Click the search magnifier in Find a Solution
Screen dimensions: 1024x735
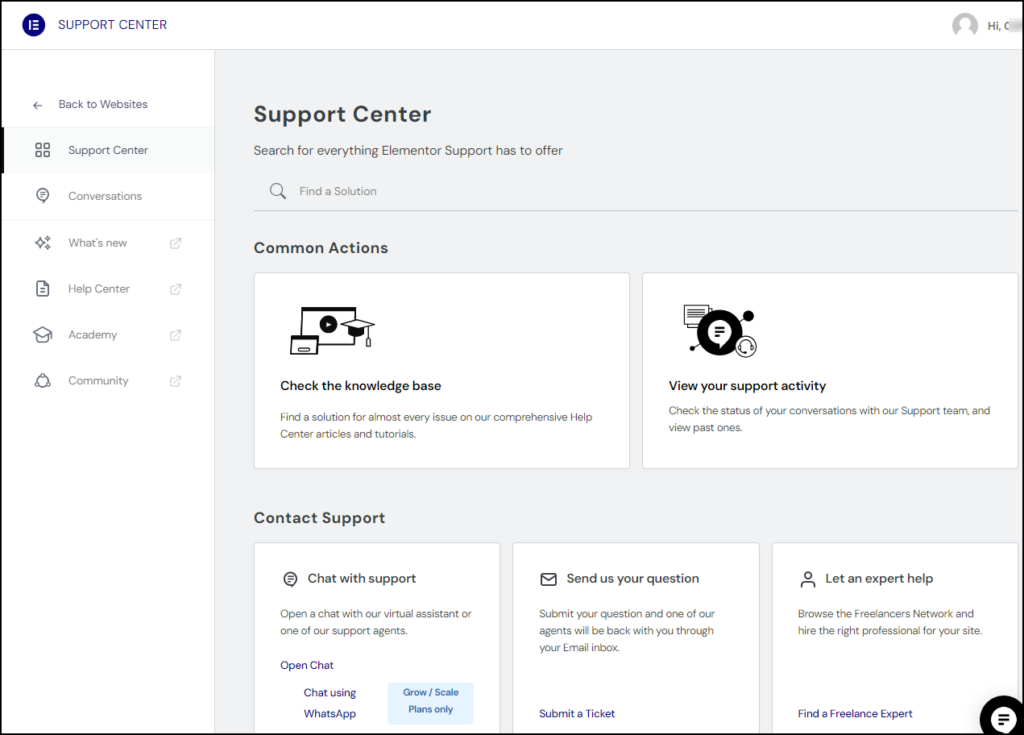[x=277, y=190]
